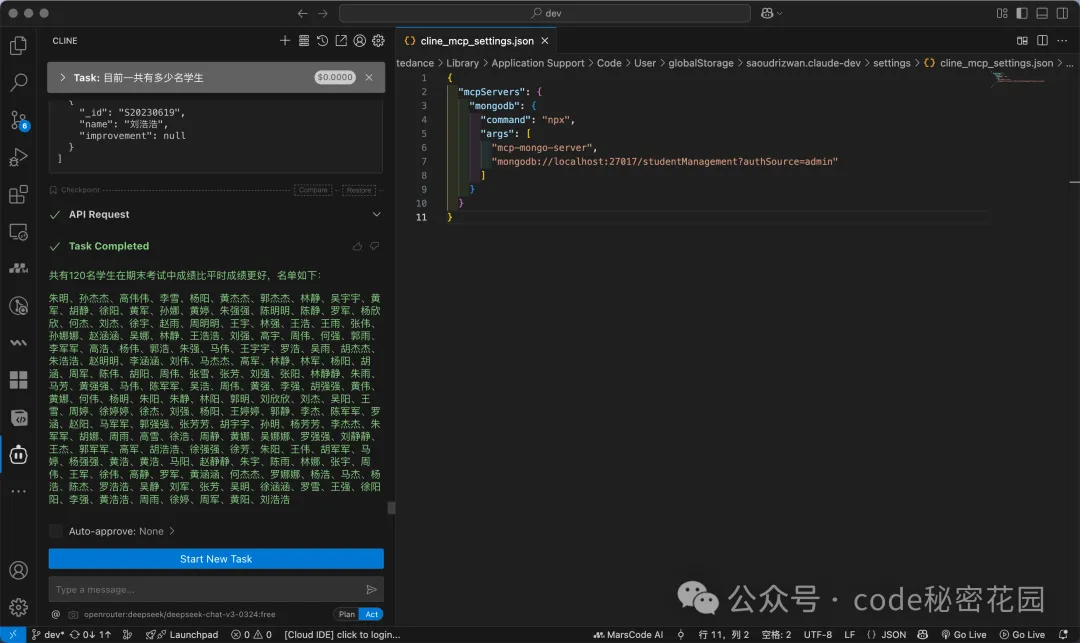Toggle the secondary side bar
The height and width of the screenshot is (643, 1080).
pyautogui.click(x=1062, y=13)
